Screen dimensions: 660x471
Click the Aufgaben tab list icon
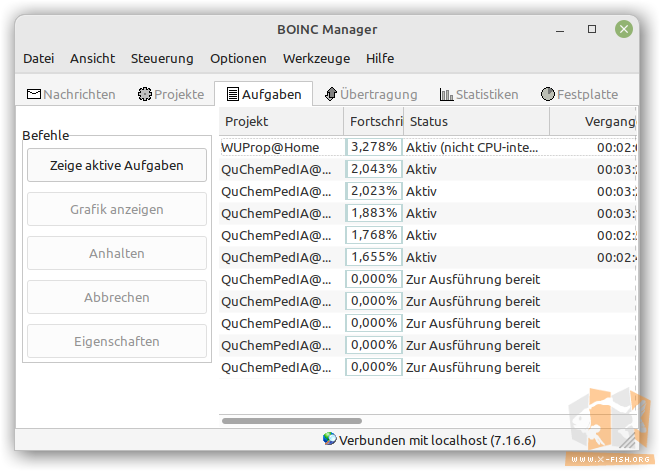(233, 95)
